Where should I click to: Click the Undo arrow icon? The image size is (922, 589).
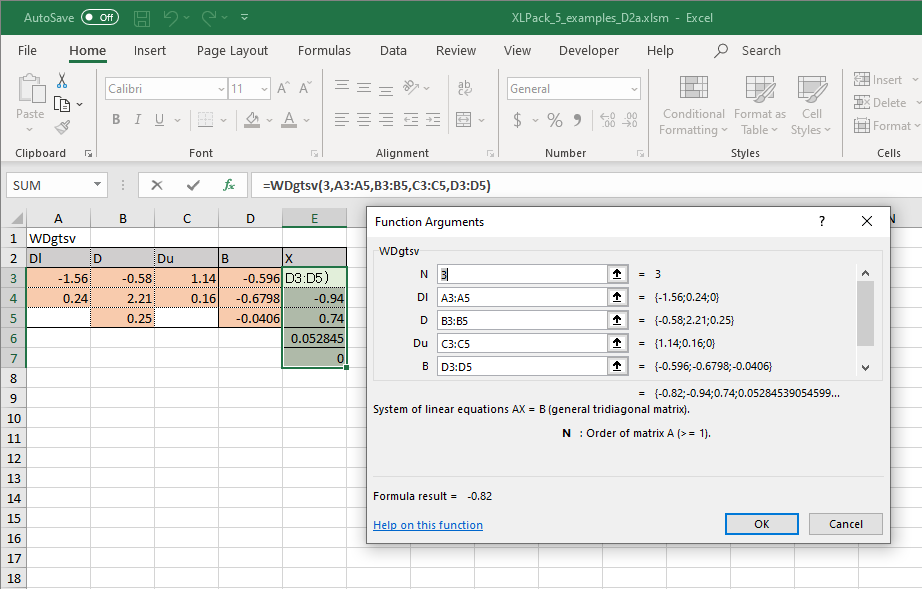(171, 18)
